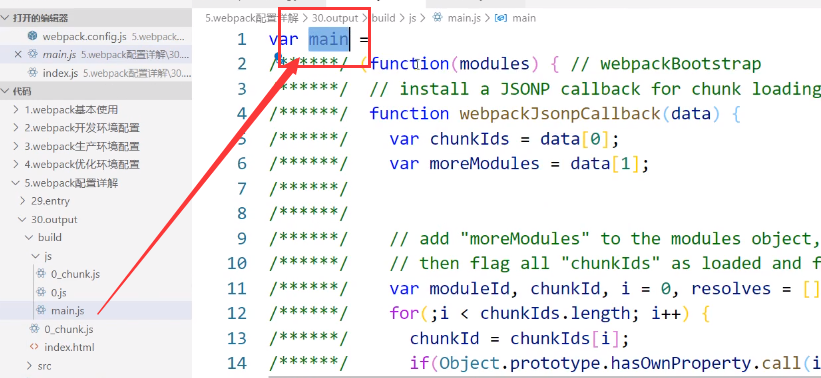Click the main symbol icon in breadcrumb
The height and width of the screenshot is (378, 821).
[501, 18]
